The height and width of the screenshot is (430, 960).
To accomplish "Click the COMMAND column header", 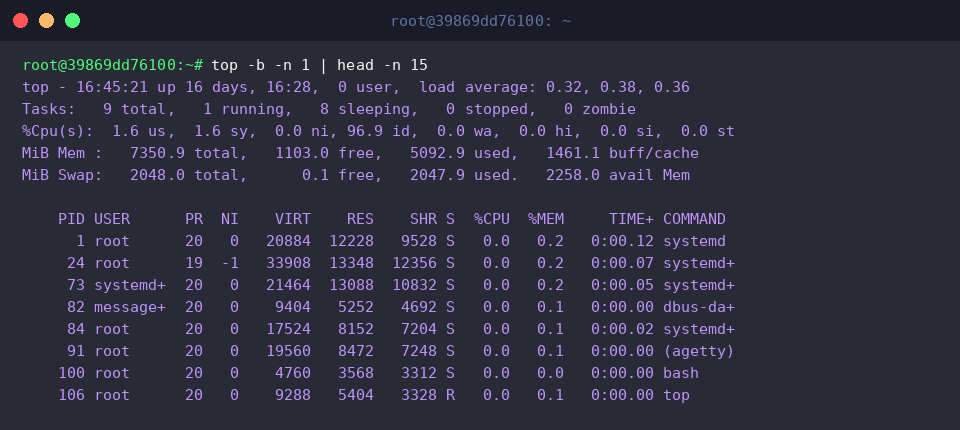I will [x=694, y=219].
